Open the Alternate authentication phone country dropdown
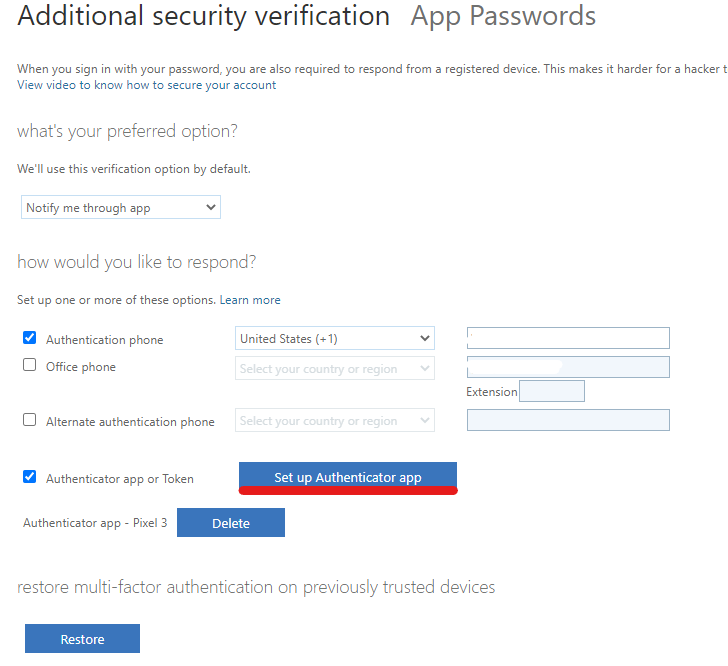Image resolution: width=728 pixels, height=666 pixels. coord(335,421)
